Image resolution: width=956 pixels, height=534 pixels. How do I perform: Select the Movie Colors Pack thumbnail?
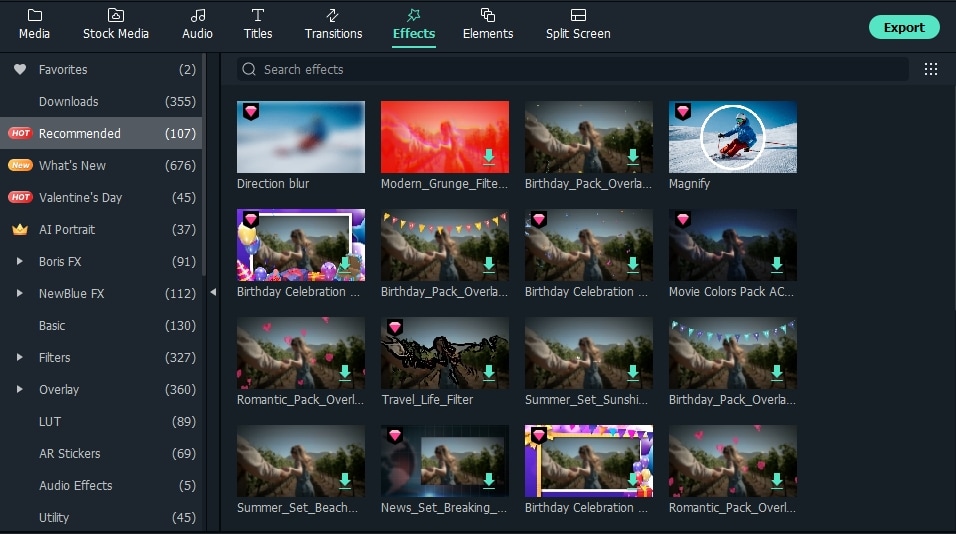click(733, 245)
